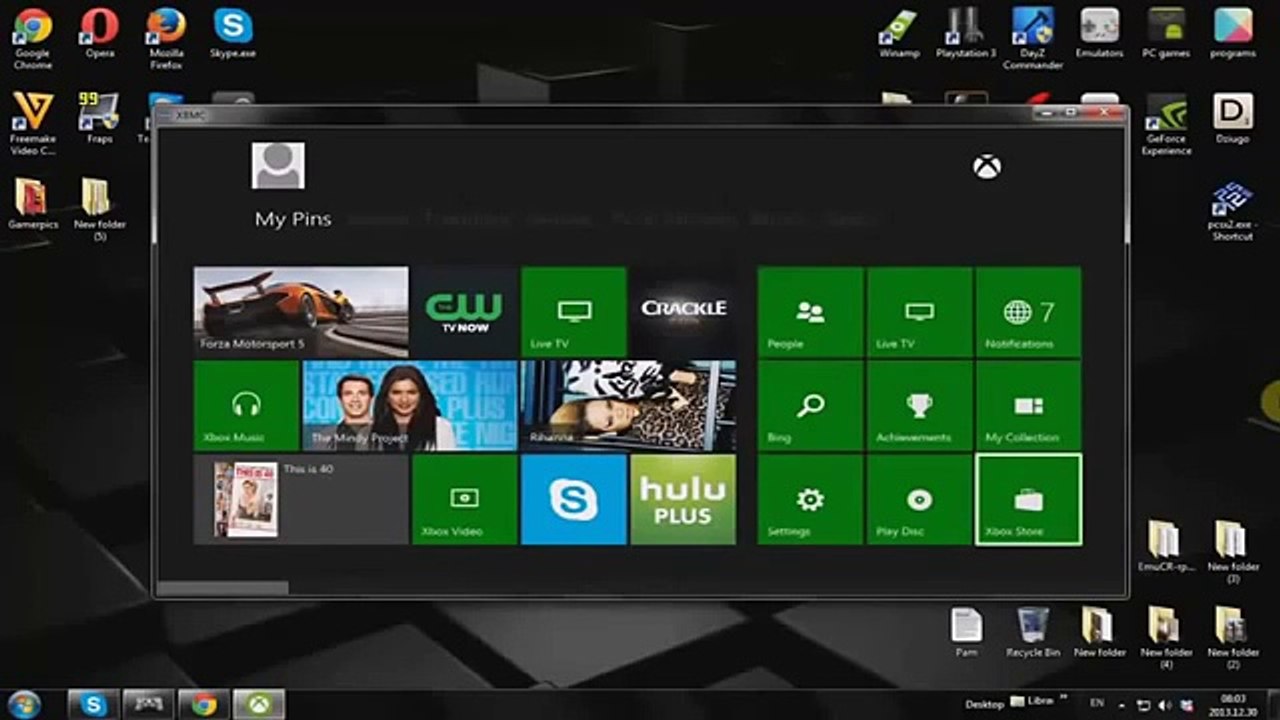1280x720 pixels.
Task: Select the Recycle Bin icon
Action: [x=1033, y=632]
